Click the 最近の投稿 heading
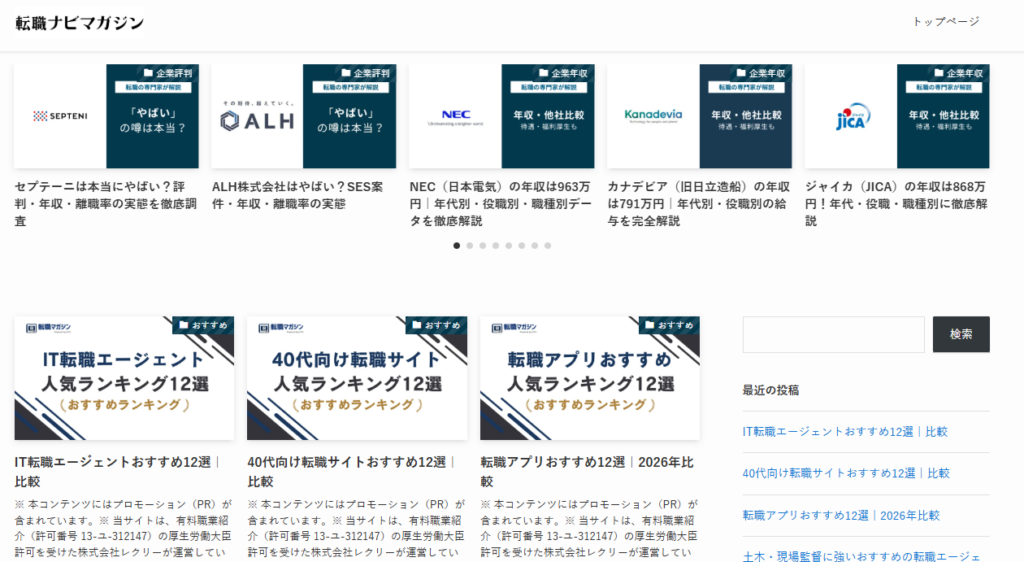Screen dimensions: 1024x562 click(771, 390)
